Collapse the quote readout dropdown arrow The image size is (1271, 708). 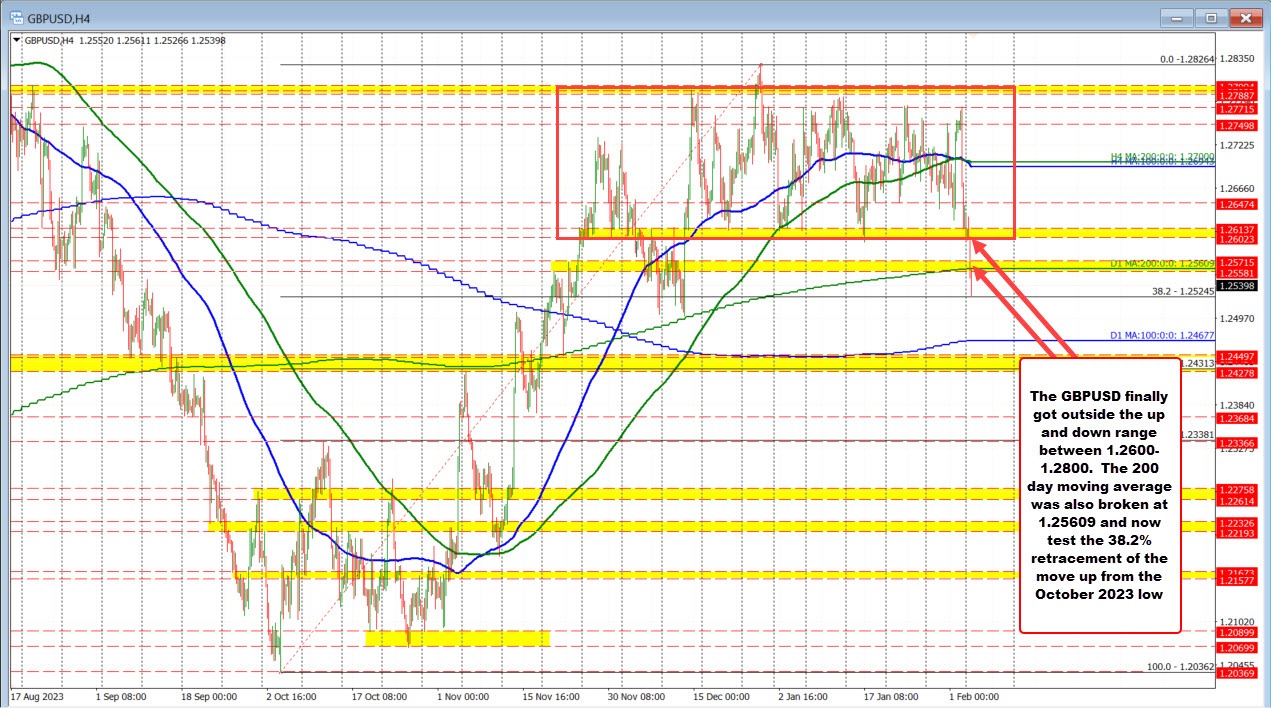tap(15, 40)
